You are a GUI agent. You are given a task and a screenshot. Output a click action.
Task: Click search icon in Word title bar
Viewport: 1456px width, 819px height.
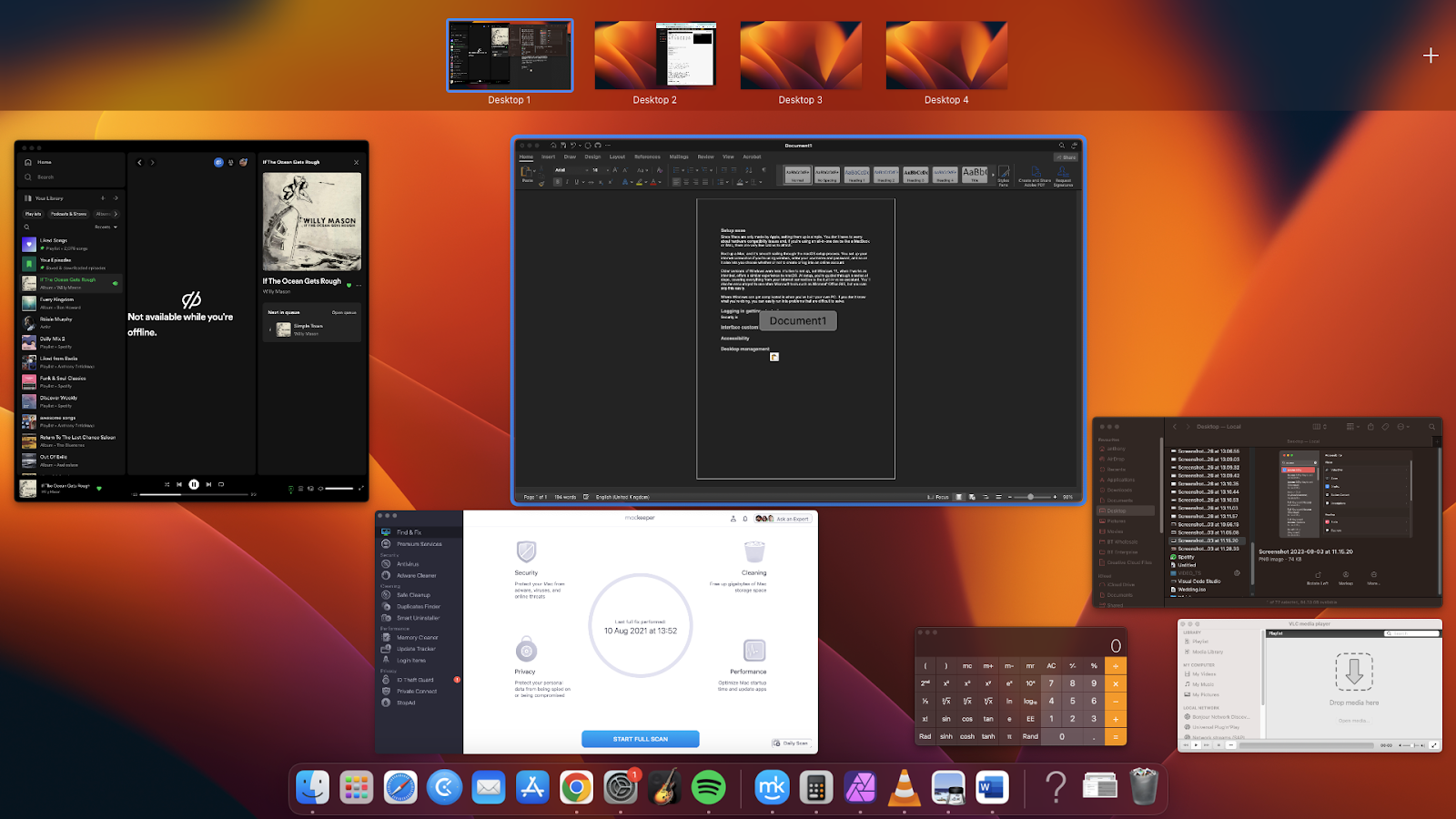coord(1061,146)
